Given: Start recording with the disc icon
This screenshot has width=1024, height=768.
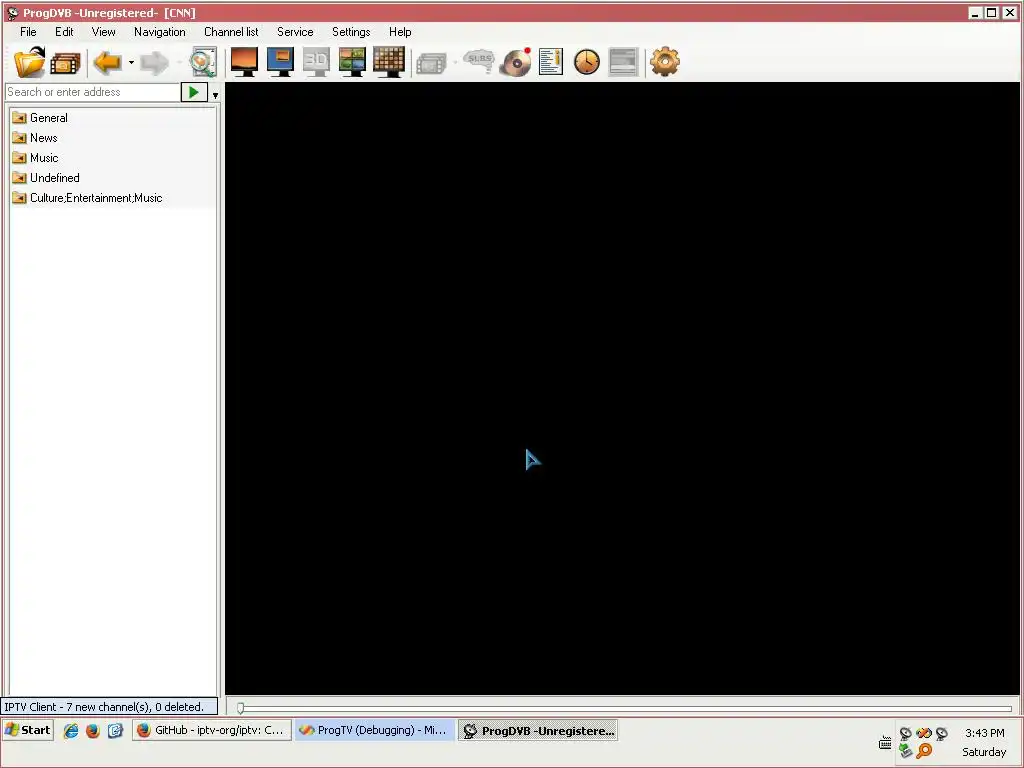Looking at the screenshot, I should [x=515, y=62].
